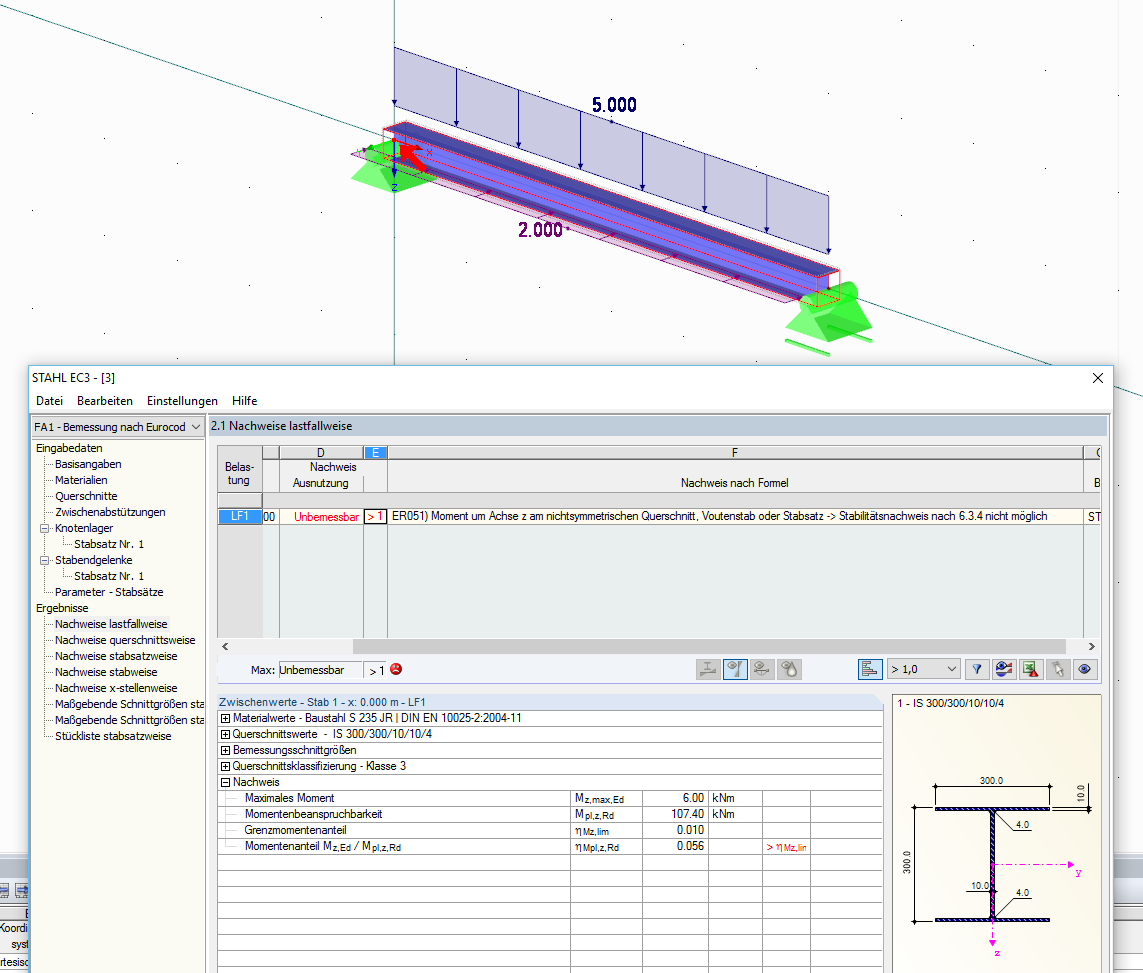Export table with the Excel icon
The width and height of the screenshot is (1143, 973).
click(x=1031, y=669)
